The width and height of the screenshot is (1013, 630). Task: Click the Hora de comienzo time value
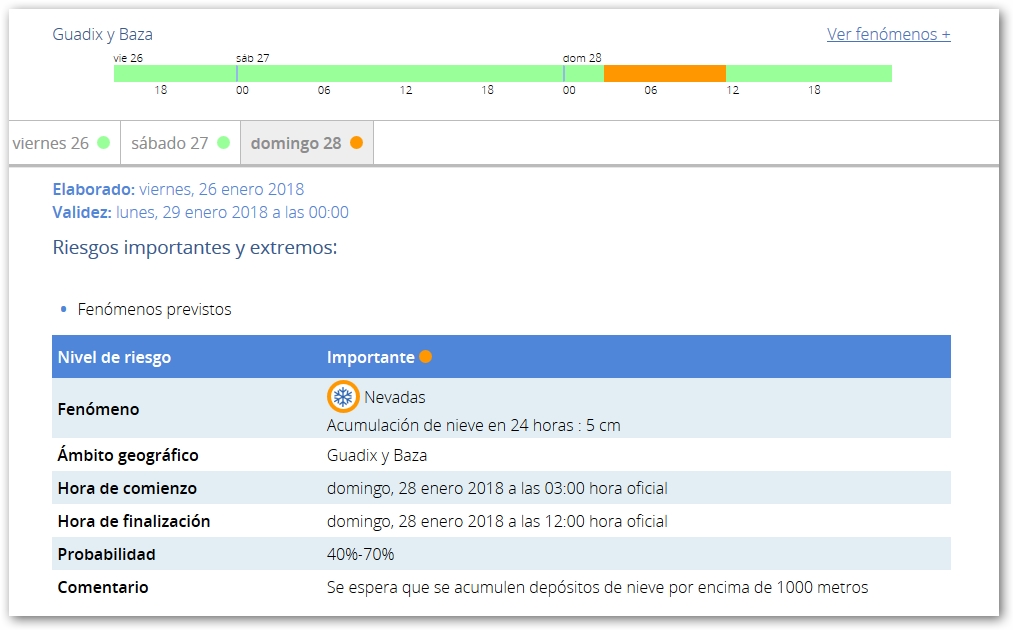[x=497, y=488]
